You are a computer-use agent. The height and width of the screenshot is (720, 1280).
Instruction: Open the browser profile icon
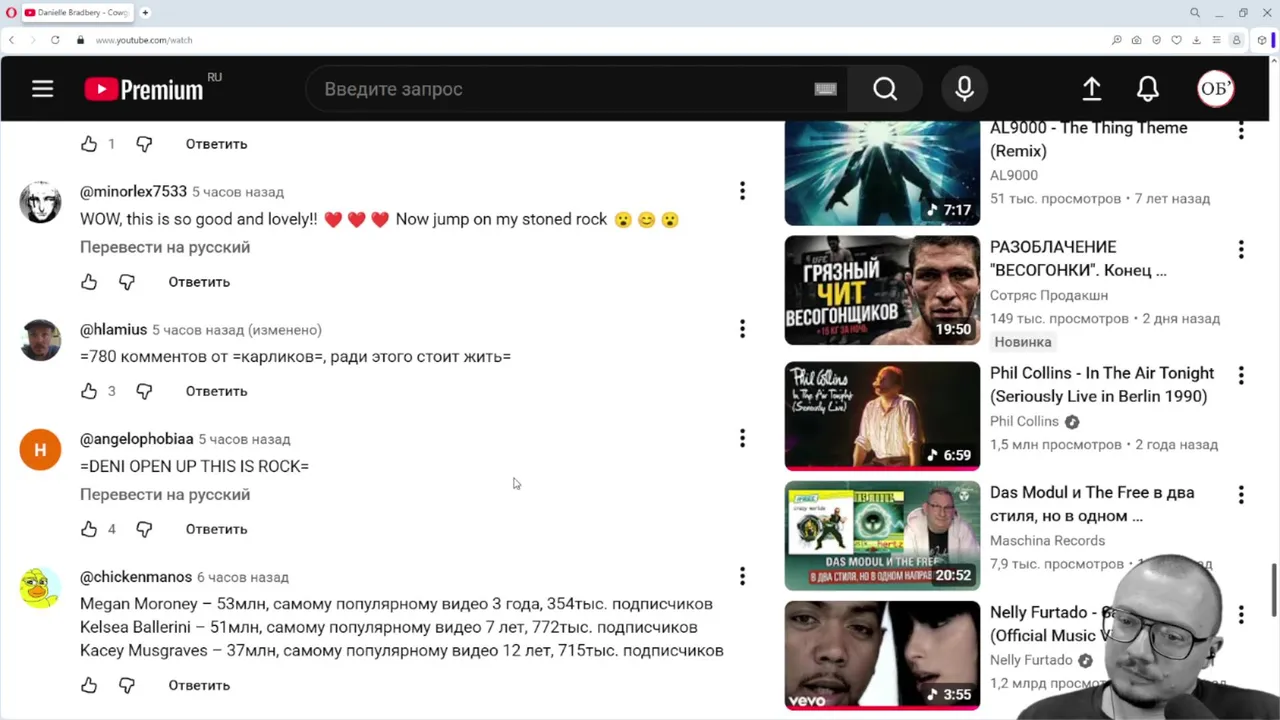coord(1237,40)
